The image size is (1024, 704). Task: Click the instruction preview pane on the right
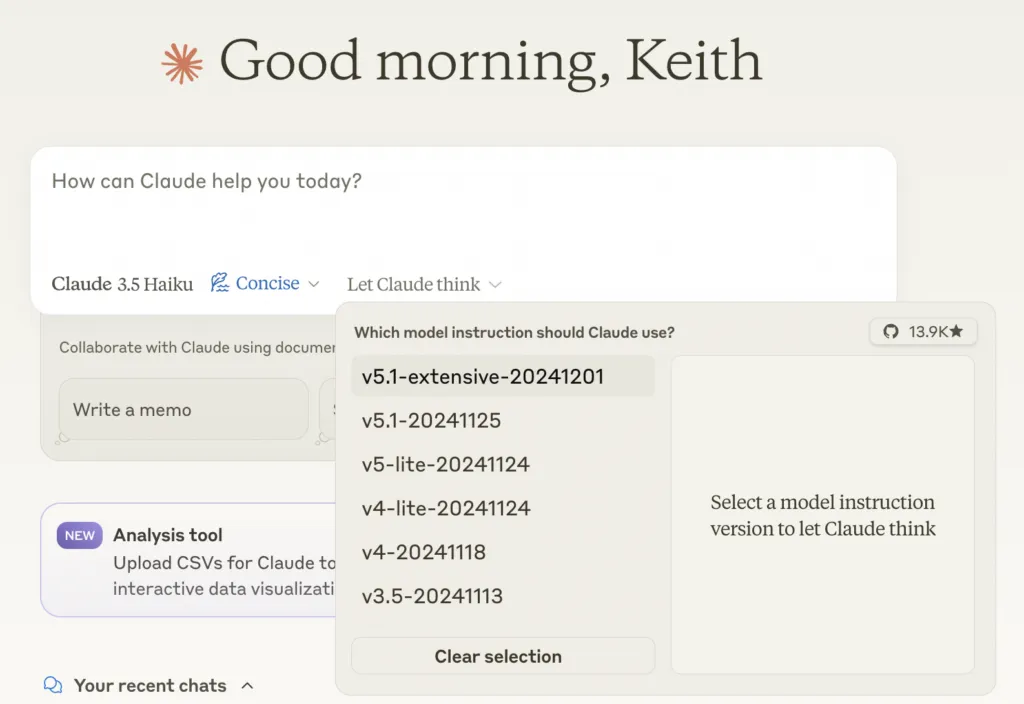click(x=822, y=515)
